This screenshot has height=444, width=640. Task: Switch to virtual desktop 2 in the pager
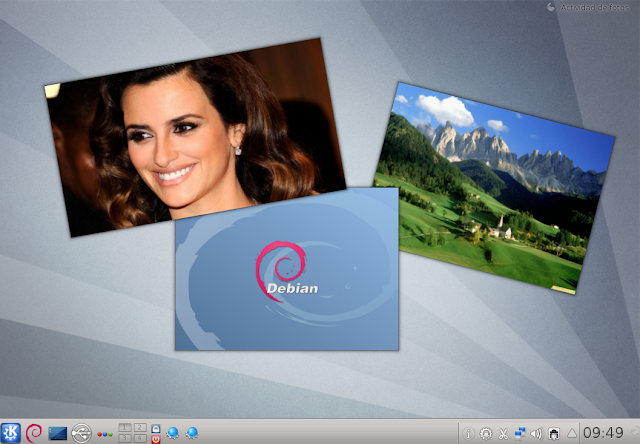(140, 427)
